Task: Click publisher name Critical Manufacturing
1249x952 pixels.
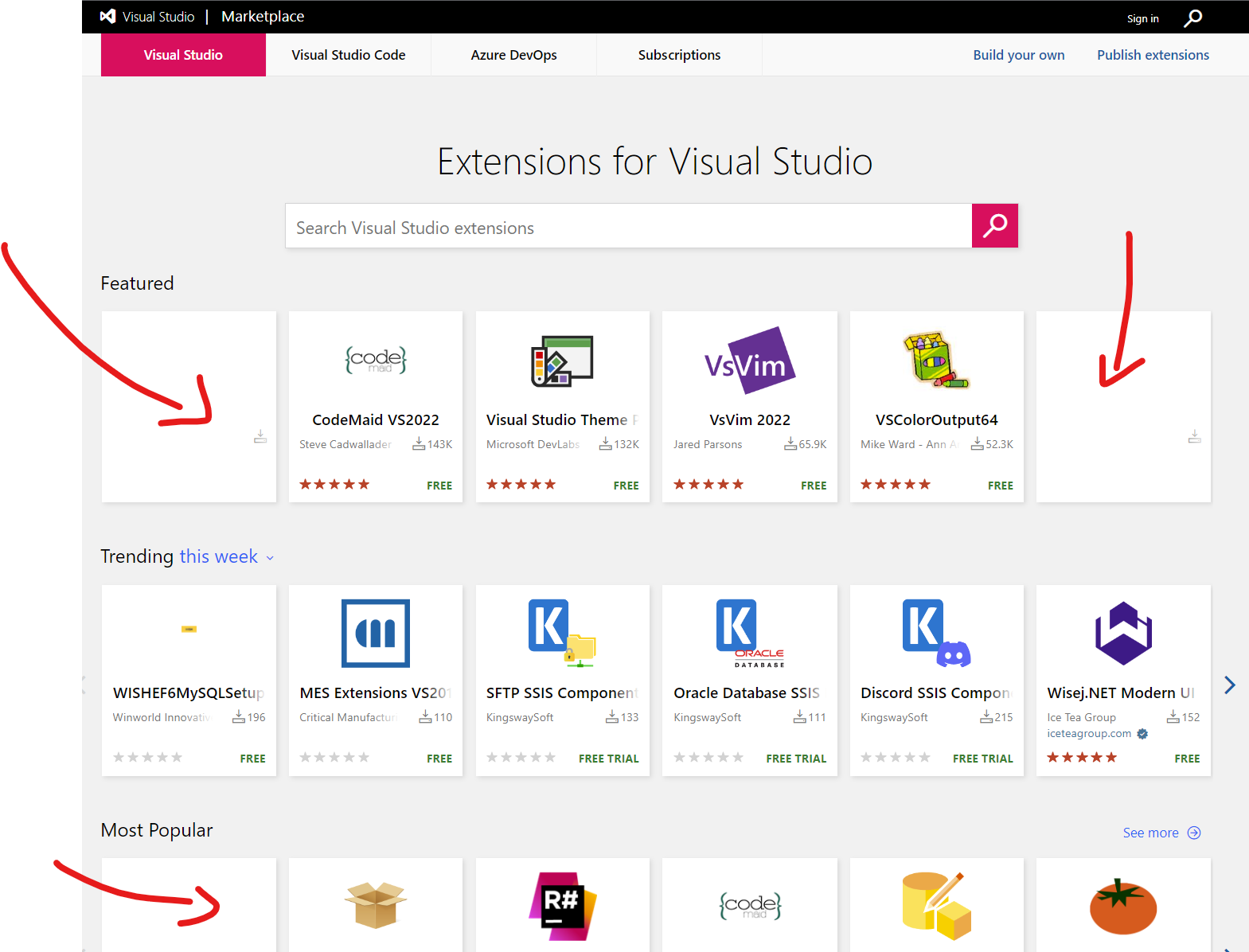Action: tap(348, 717)
